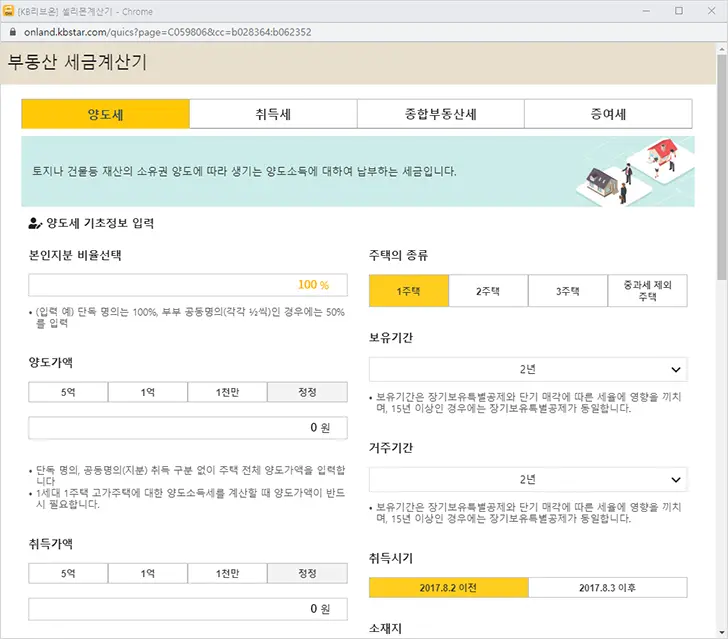The image size is (728, 639).
Task: Click 정정 button under 취득가액
Action: [x=307, y=574]
